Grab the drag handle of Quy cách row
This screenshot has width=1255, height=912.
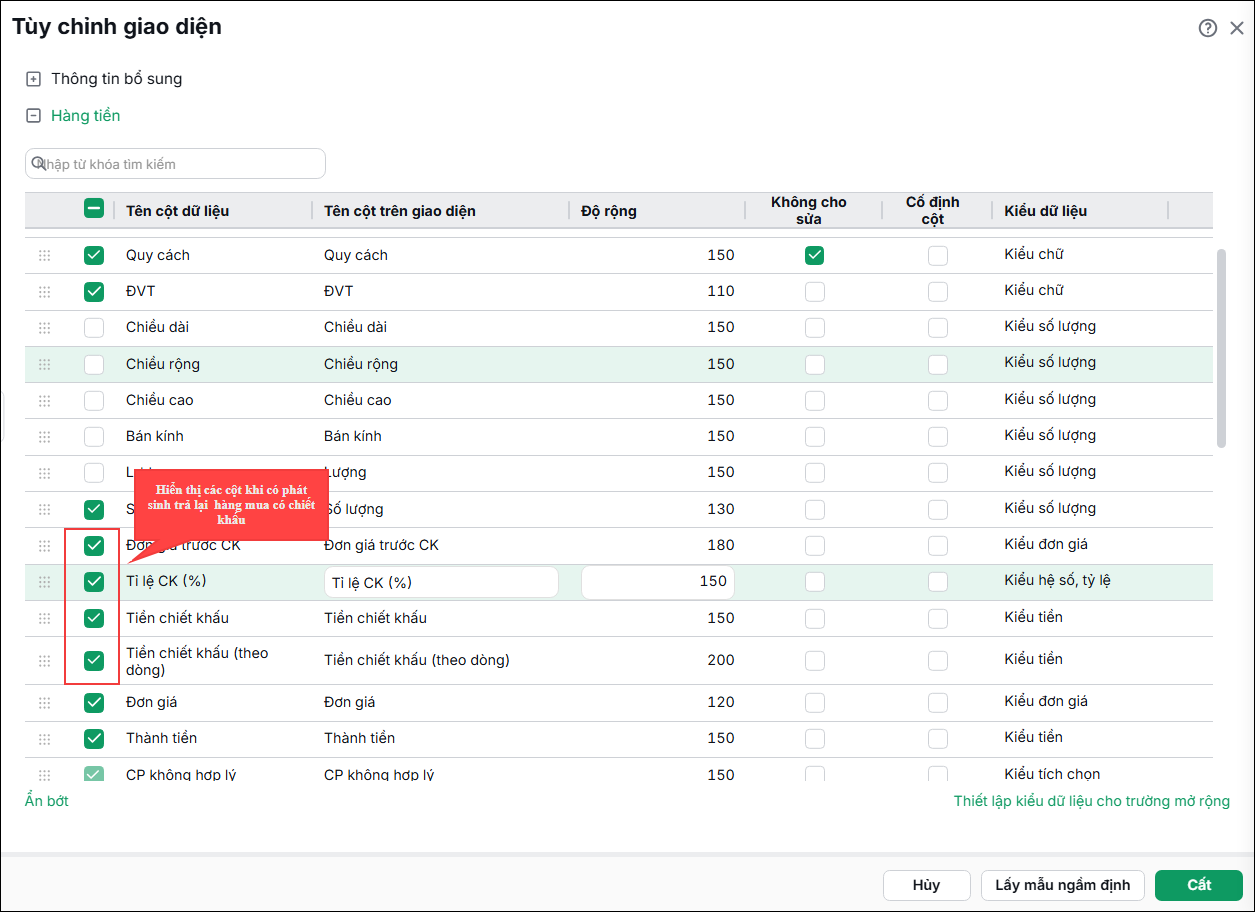point(44,256)
